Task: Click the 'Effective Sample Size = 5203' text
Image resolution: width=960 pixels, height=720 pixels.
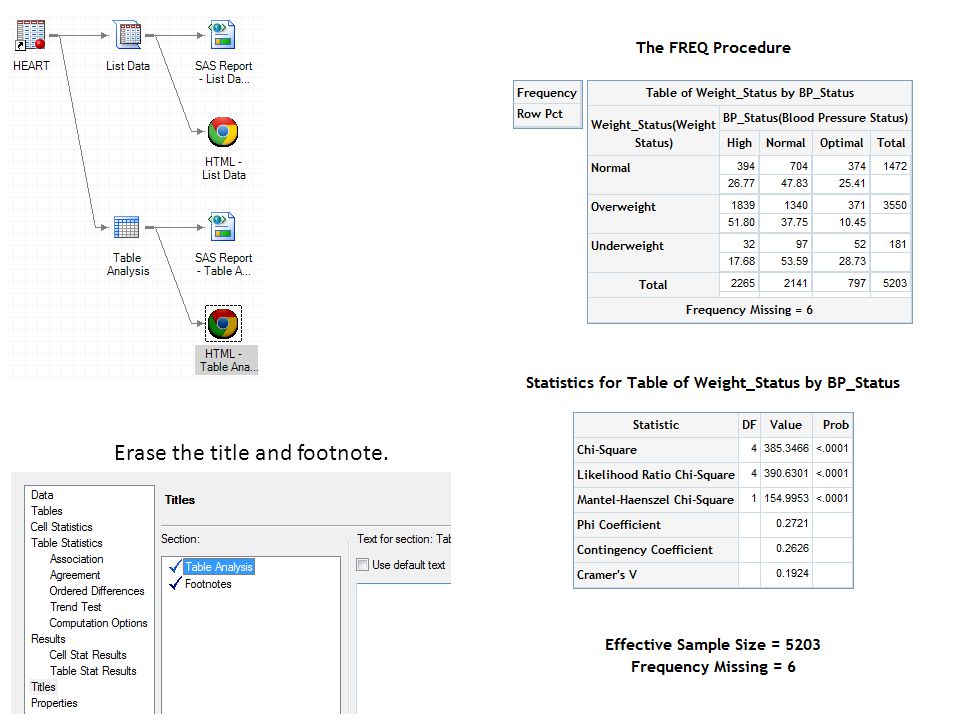Action: 713,644
